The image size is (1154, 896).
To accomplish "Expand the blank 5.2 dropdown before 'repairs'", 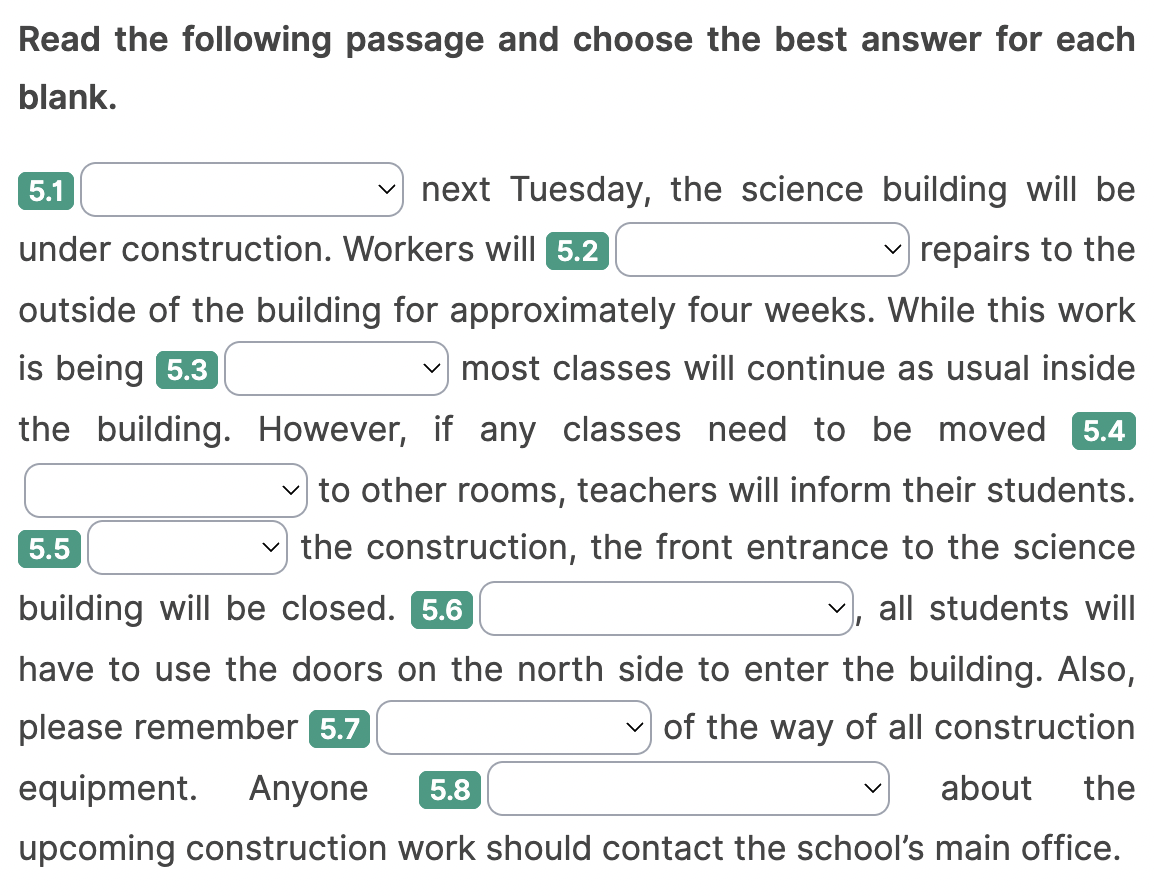I will coord(762,250).
